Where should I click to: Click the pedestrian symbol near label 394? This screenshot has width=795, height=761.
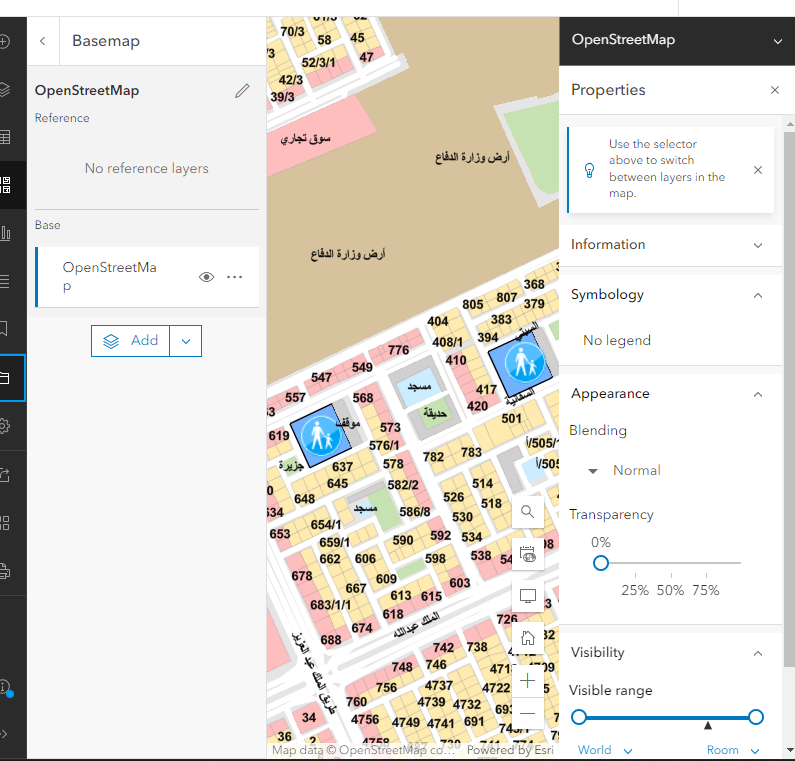pyautogui.click(x=523, y=363)
